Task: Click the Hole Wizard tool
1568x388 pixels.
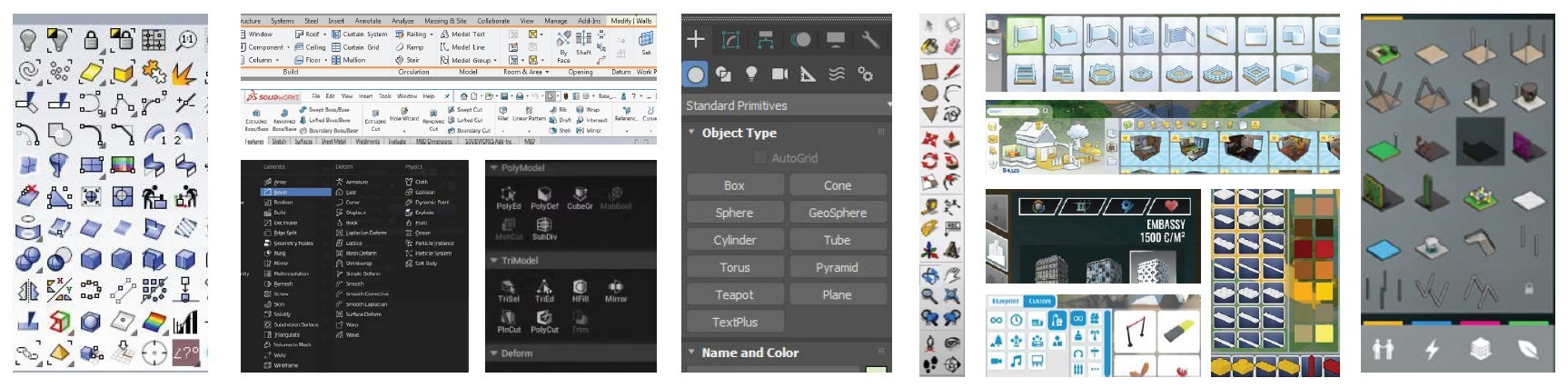Action: coord(403,114)
